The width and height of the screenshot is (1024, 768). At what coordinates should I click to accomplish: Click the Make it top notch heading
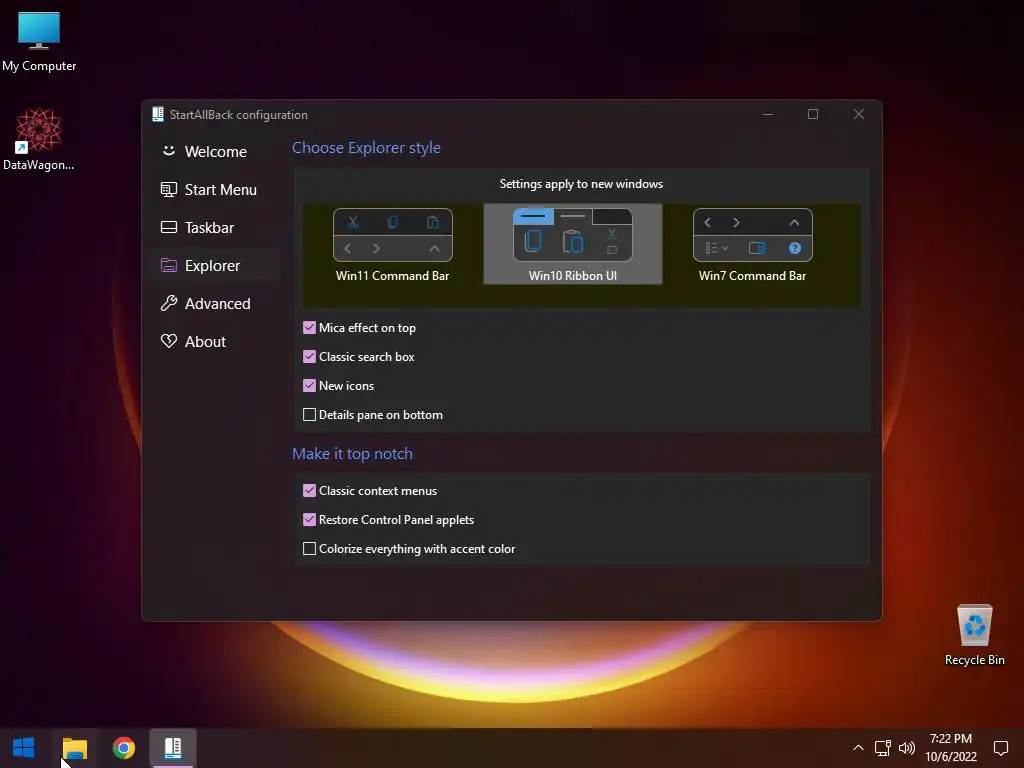pyautogui.click(x=352, y=453)
